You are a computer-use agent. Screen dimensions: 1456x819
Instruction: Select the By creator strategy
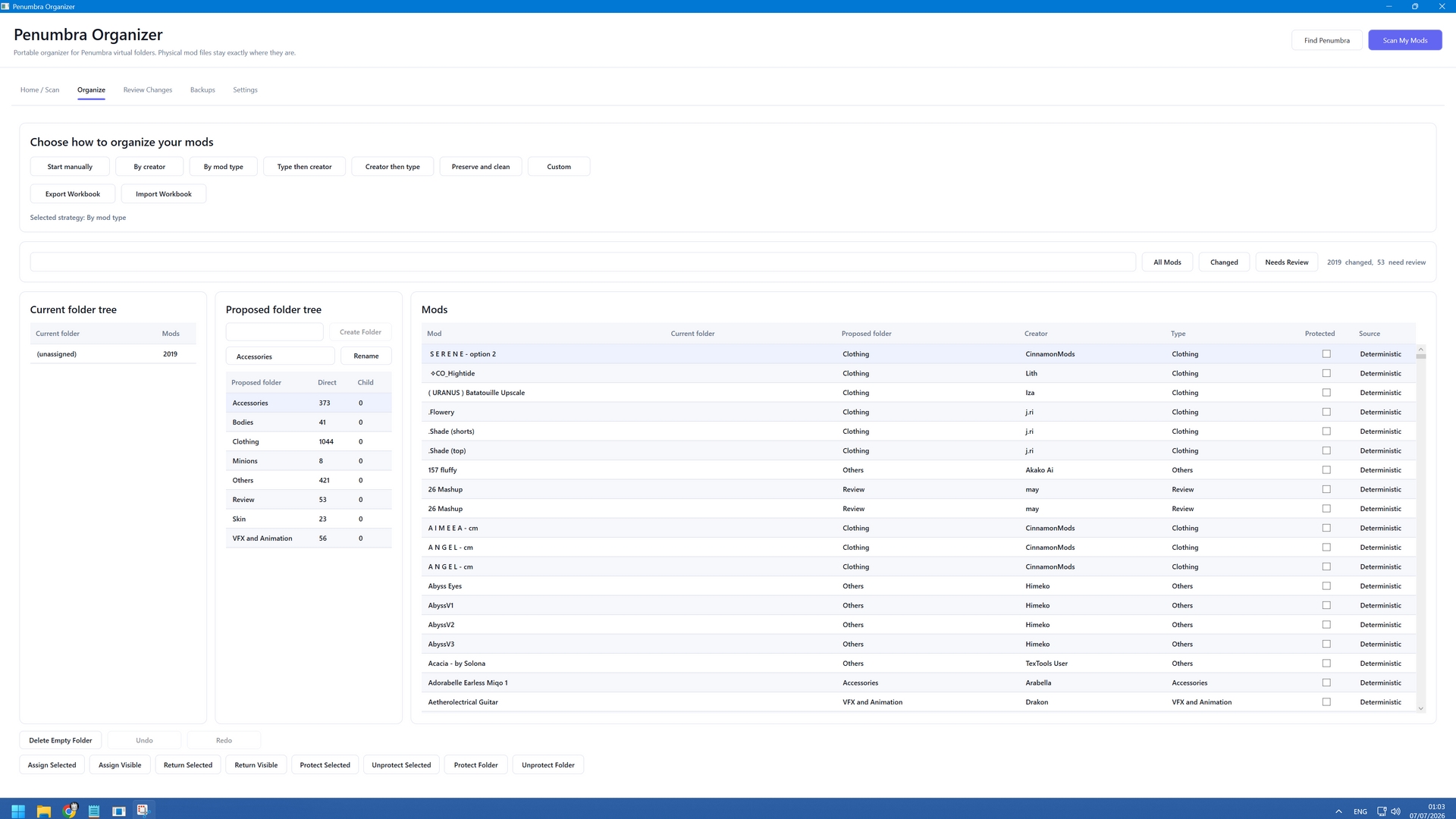point(149,167)
